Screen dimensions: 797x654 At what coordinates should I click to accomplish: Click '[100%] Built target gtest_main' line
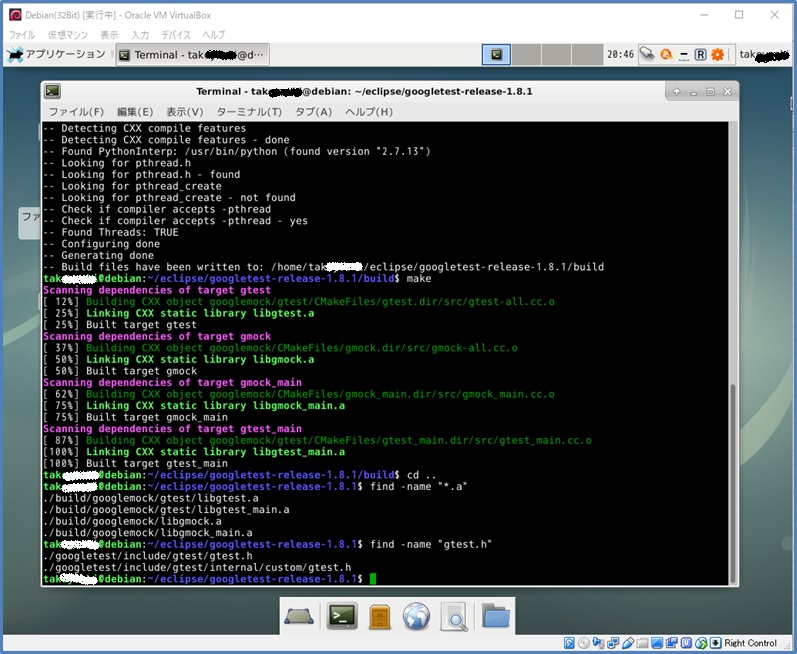[x=135, y=463]
